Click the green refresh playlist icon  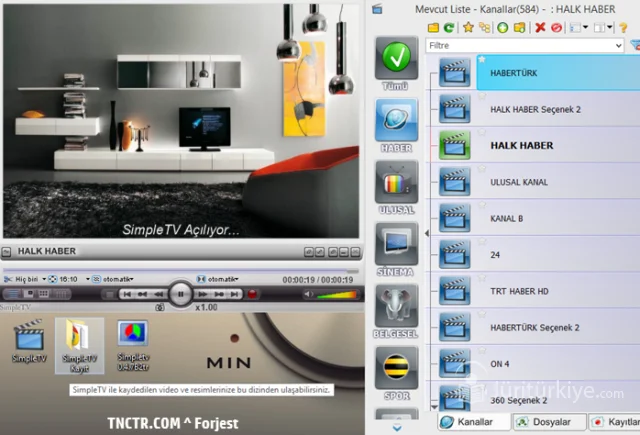(x=449, y=27)
